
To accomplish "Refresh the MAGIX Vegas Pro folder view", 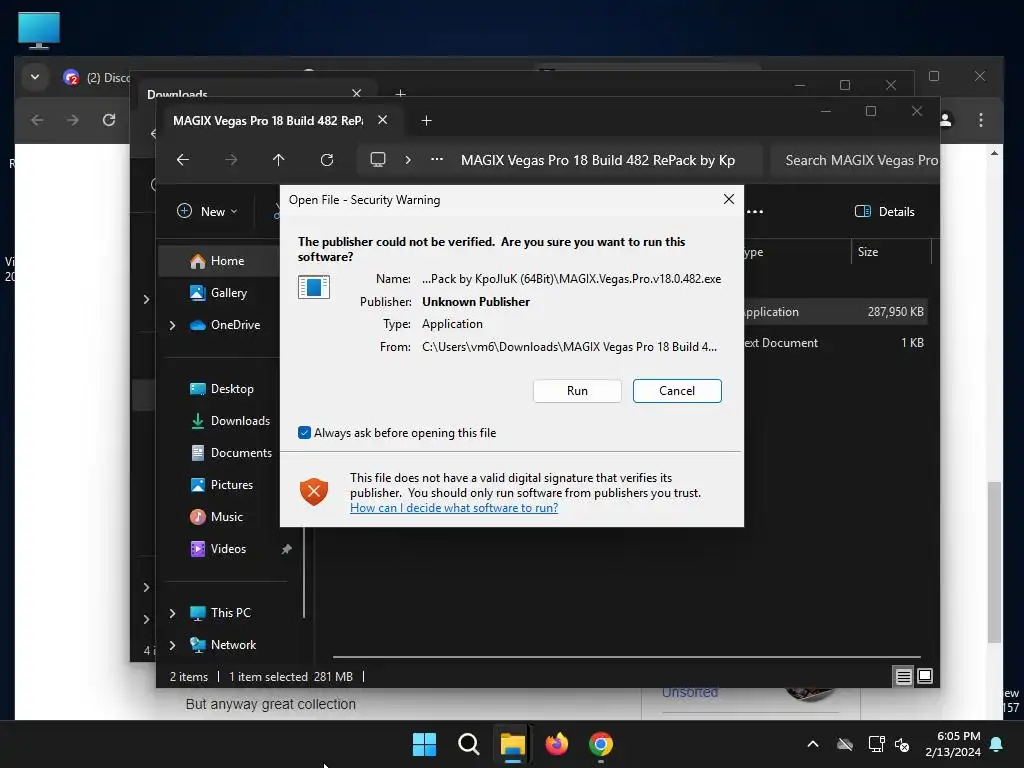I will pyautogui.click(x=327, y=160).
